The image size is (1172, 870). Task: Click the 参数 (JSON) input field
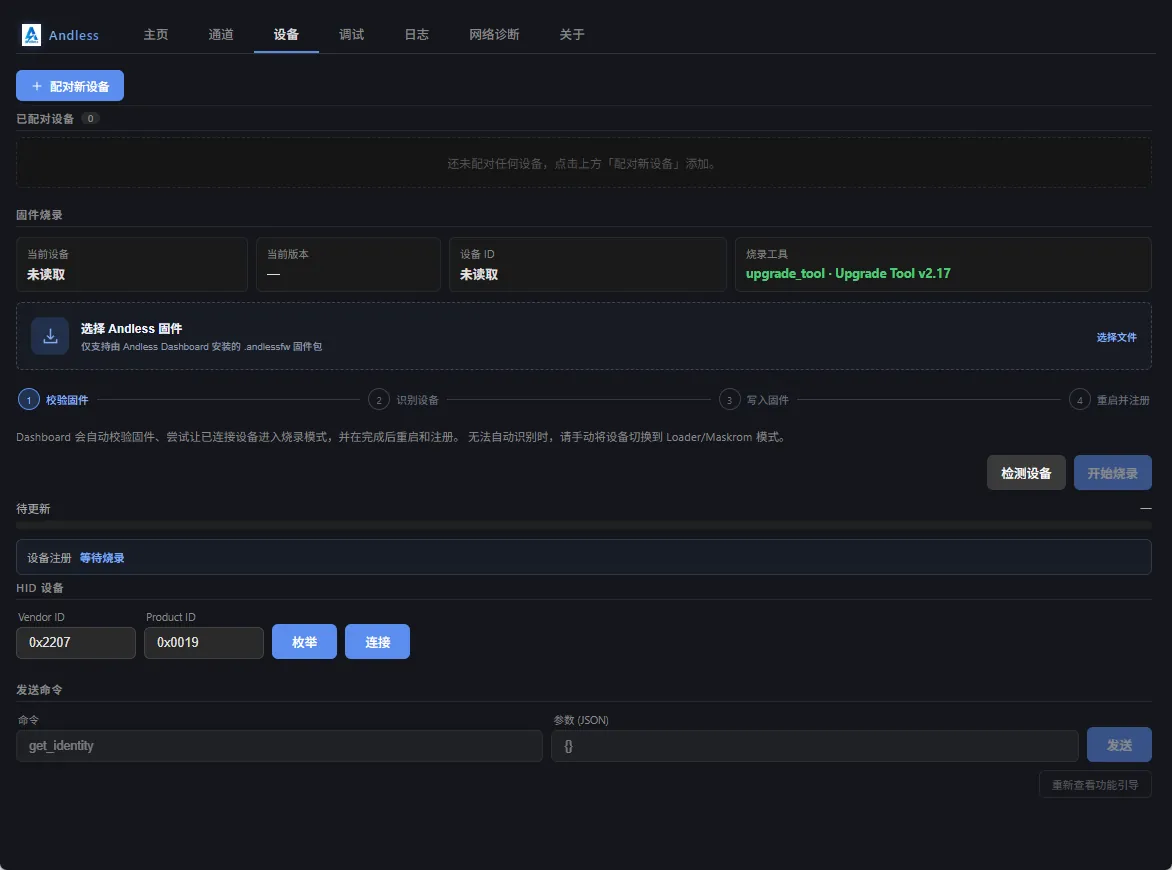click(x=815, y=746)
